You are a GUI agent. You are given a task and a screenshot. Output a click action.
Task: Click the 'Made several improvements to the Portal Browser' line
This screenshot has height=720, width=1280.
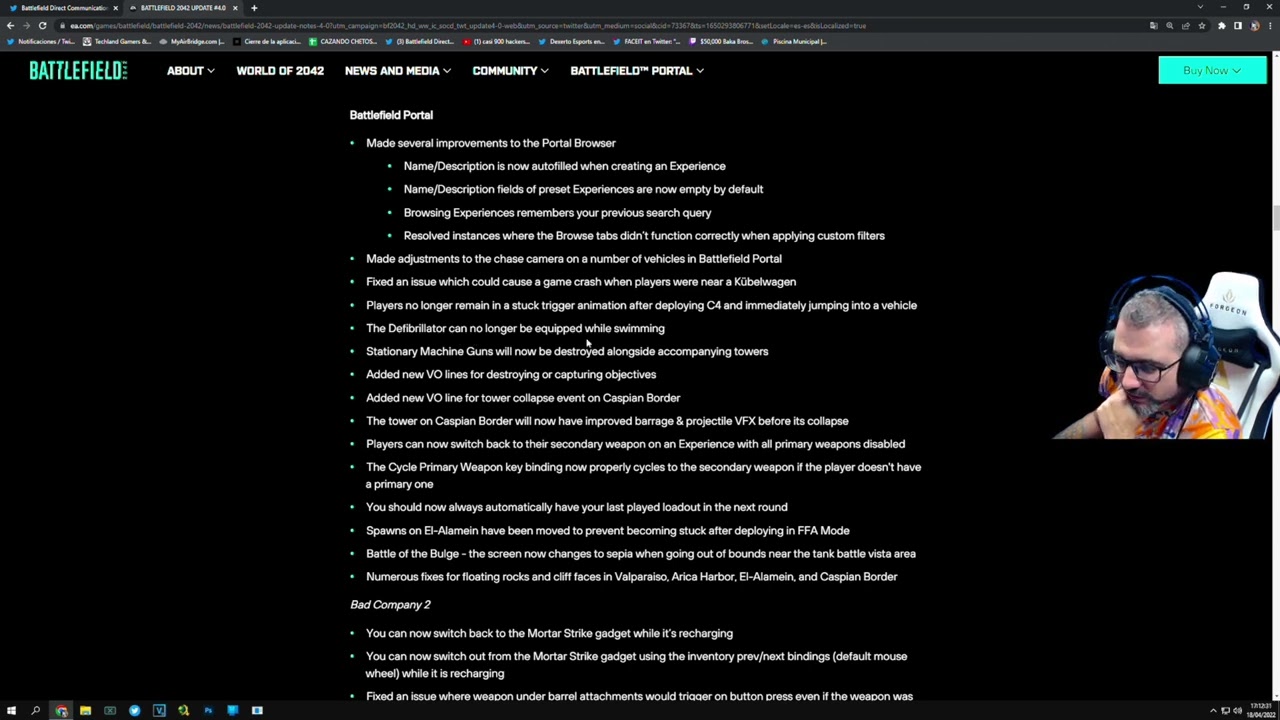[x=491, y=143]
